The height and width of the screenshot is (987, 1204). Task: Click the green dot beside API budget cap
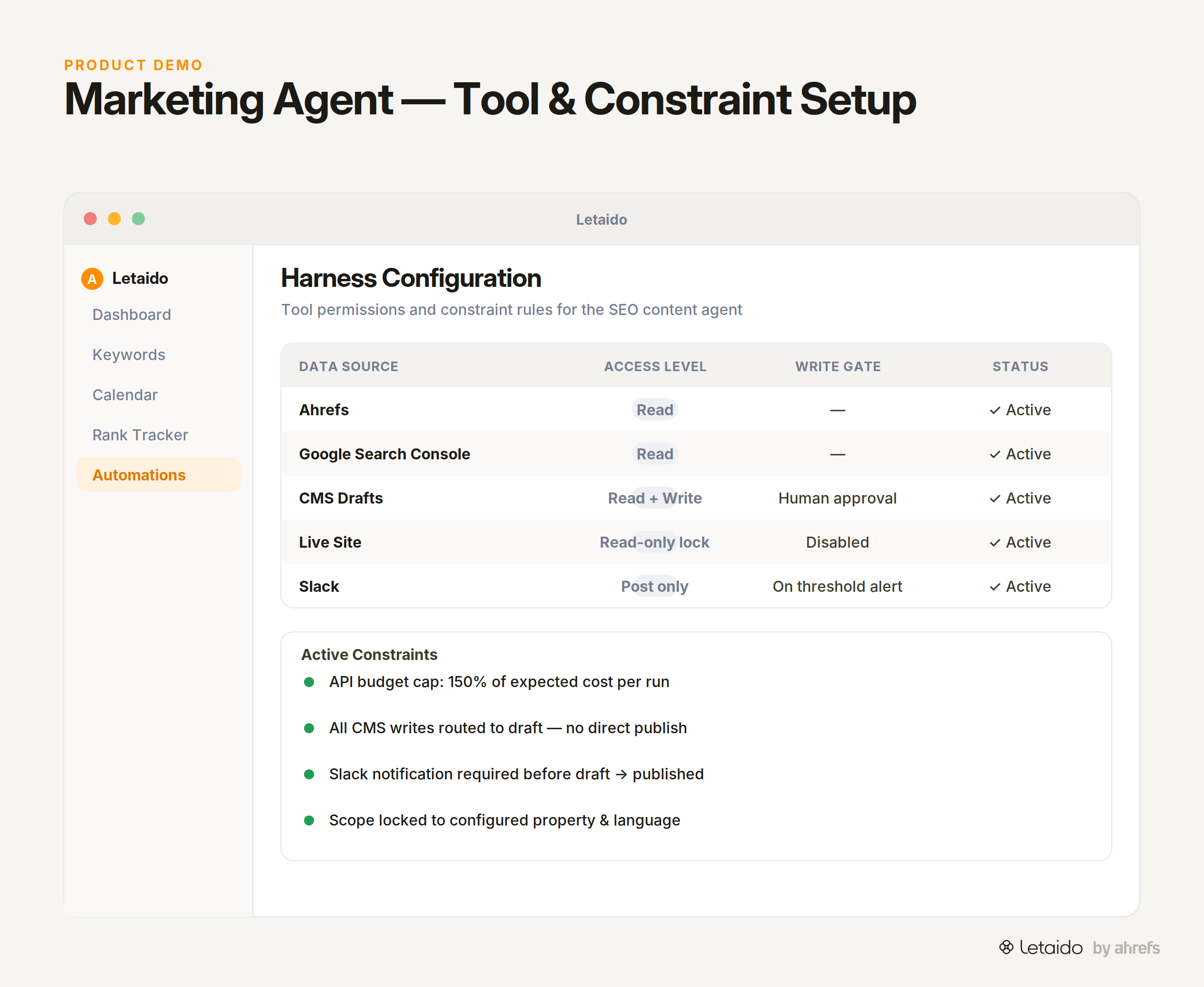pos(310,682)
